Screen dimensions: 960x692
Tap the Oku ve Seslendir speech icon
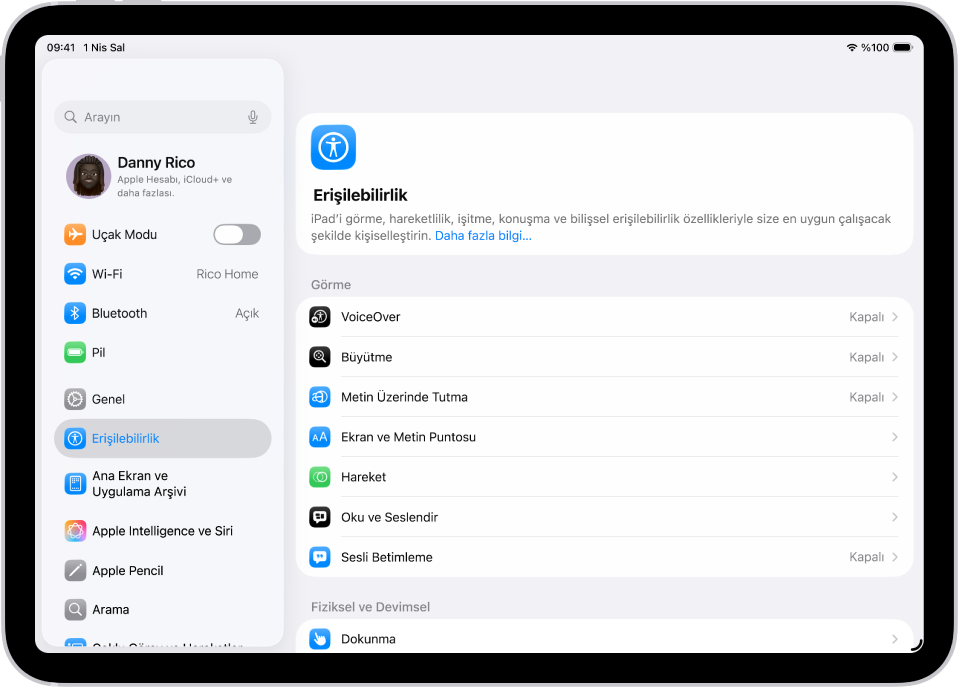point(320,517)
